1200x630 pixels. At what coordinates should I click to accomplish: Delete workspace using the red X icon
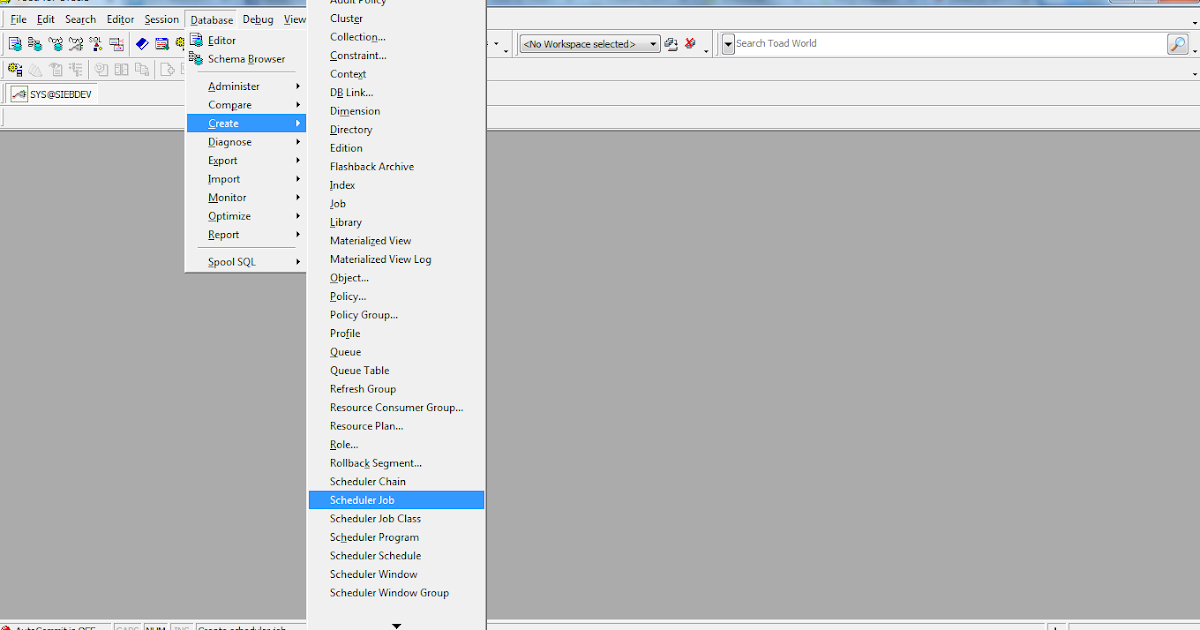pos(691,43)
